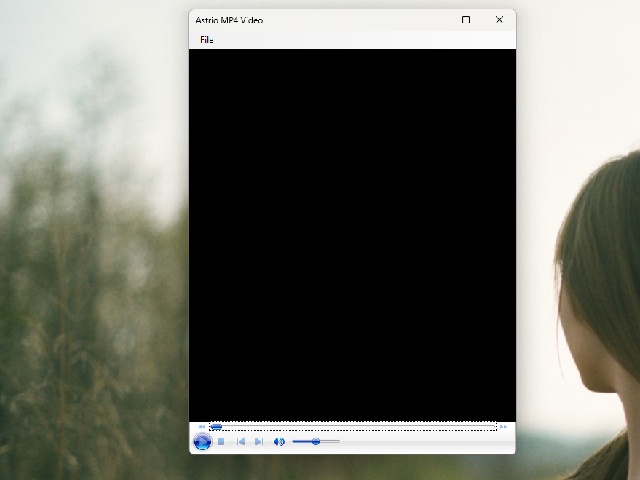640x480 pixels.
Task: Click the far end of the seek track
Action: [493, 427]
